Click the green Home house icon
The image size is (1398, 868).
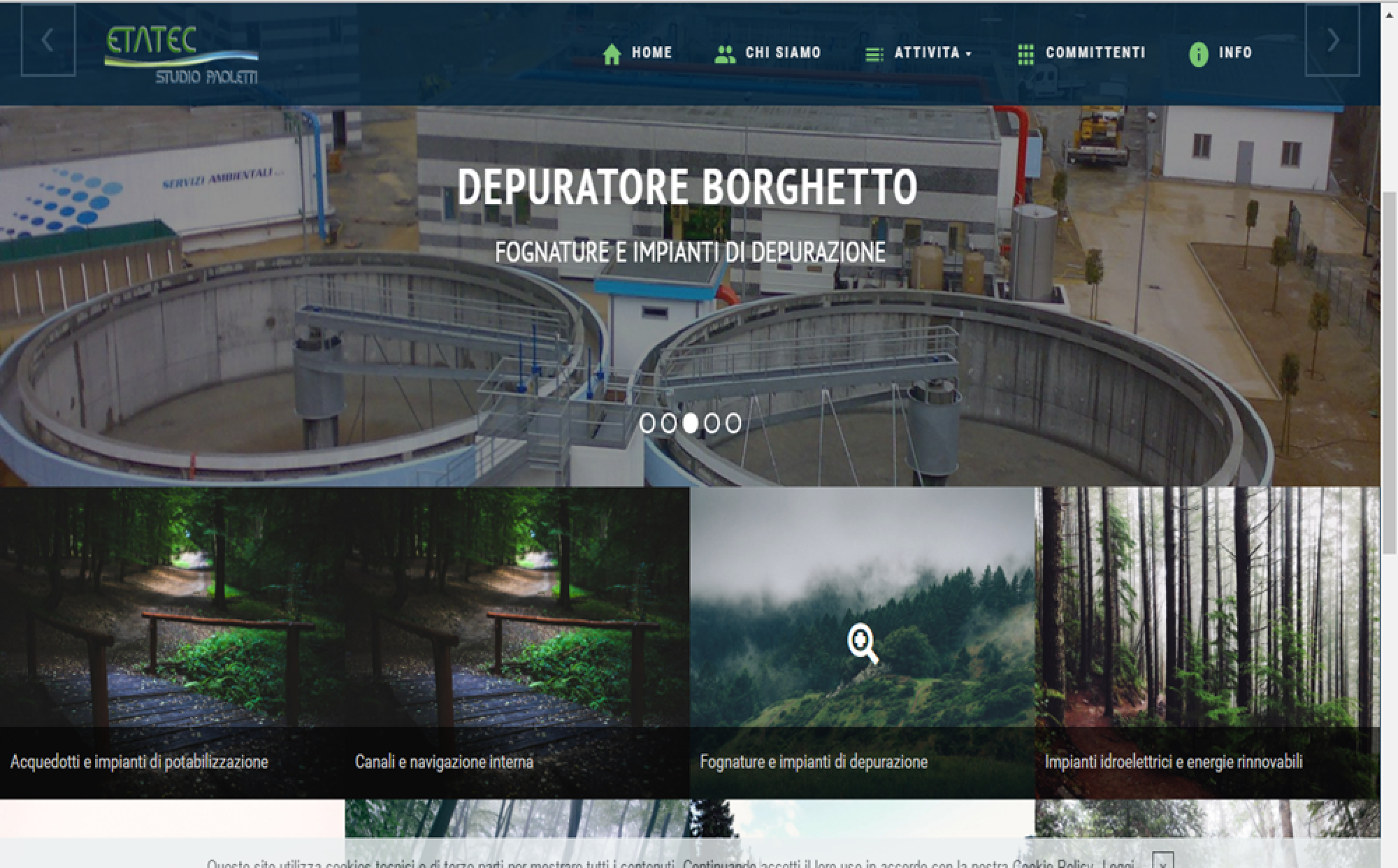(612, 55)
